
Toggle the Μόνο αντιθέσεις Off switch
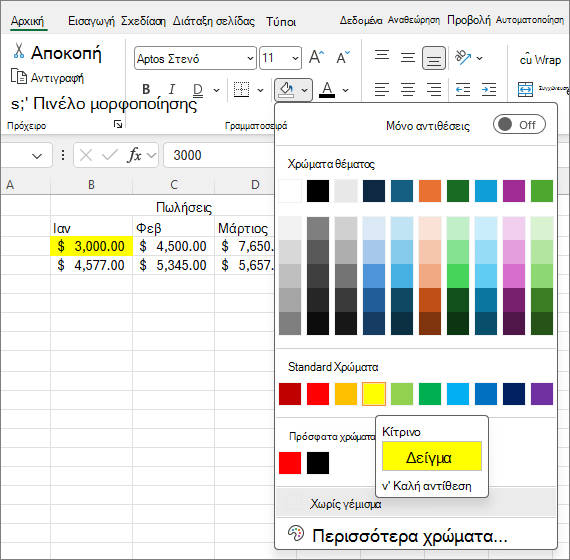519,125
